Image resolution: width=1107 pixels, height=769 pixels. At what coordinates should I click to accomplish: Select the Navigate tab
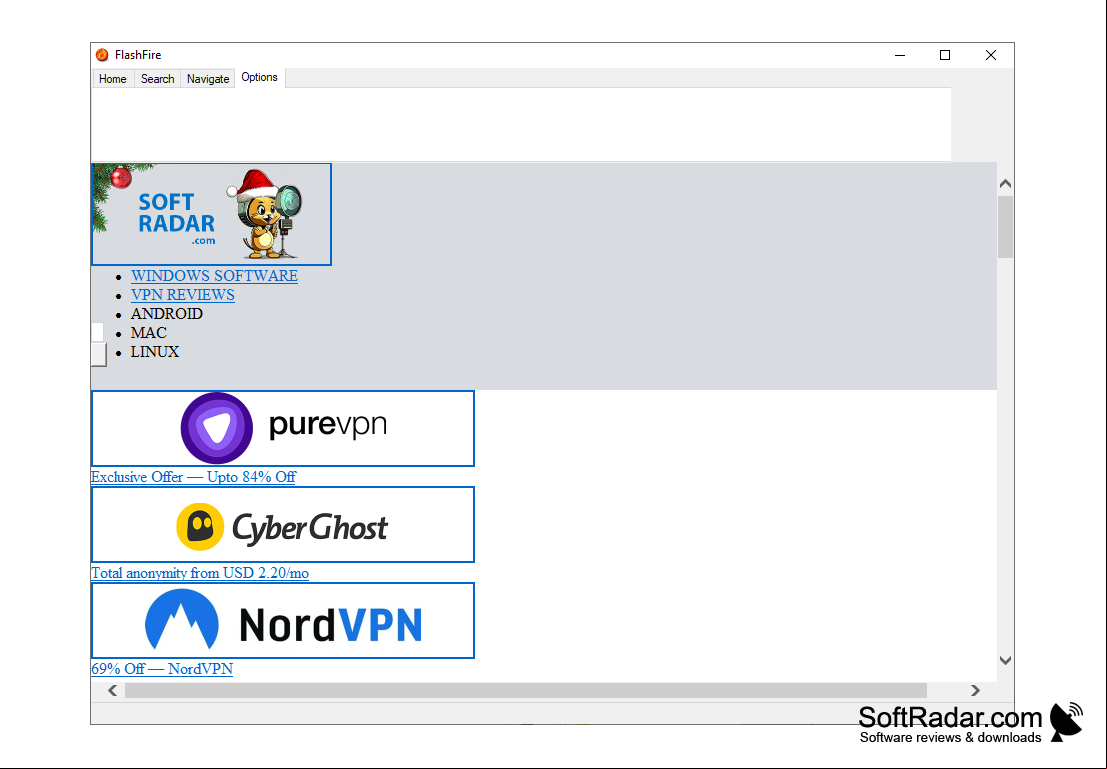point(208,79)
